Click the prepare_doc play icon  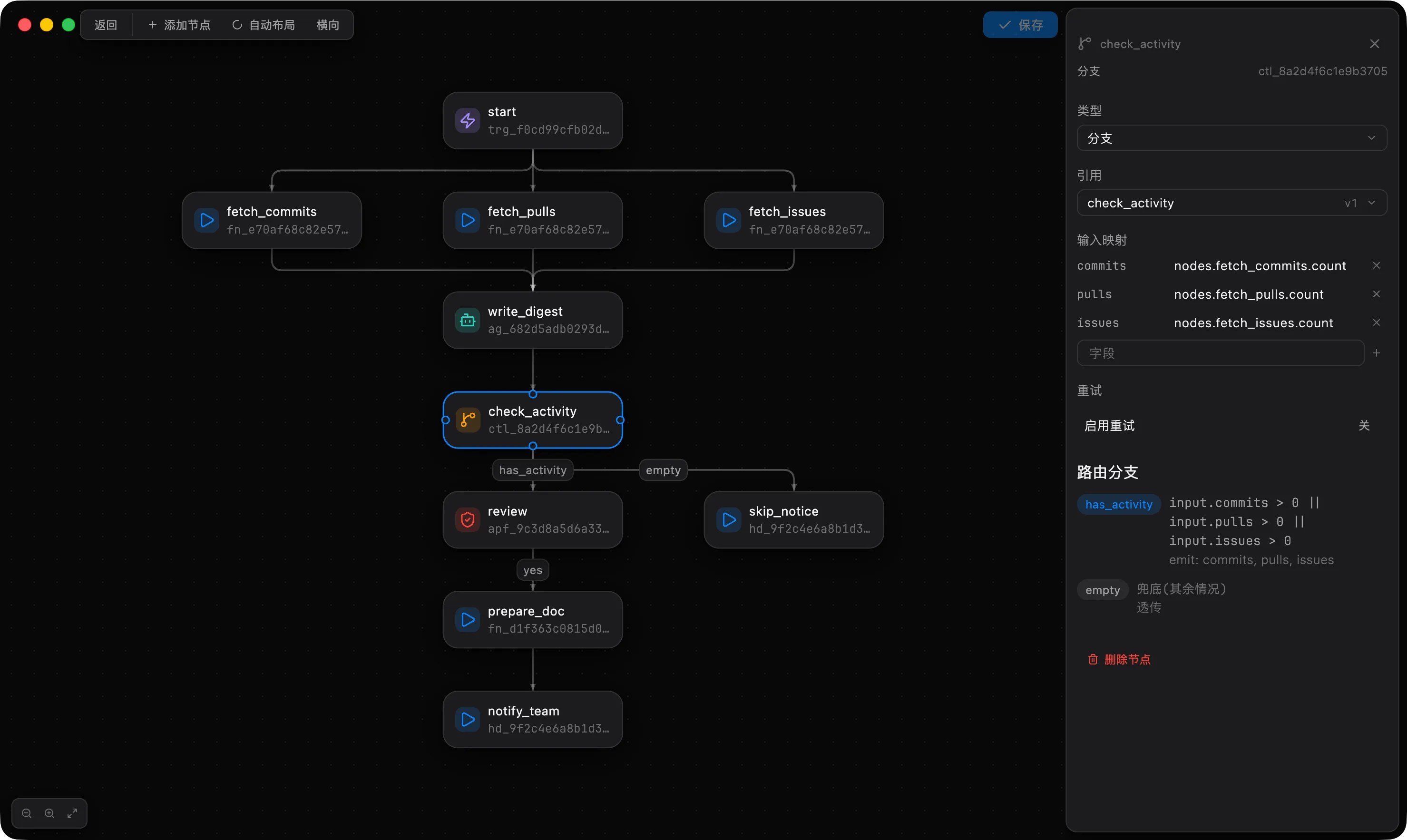pyautogui.click(x=468, y=620)
